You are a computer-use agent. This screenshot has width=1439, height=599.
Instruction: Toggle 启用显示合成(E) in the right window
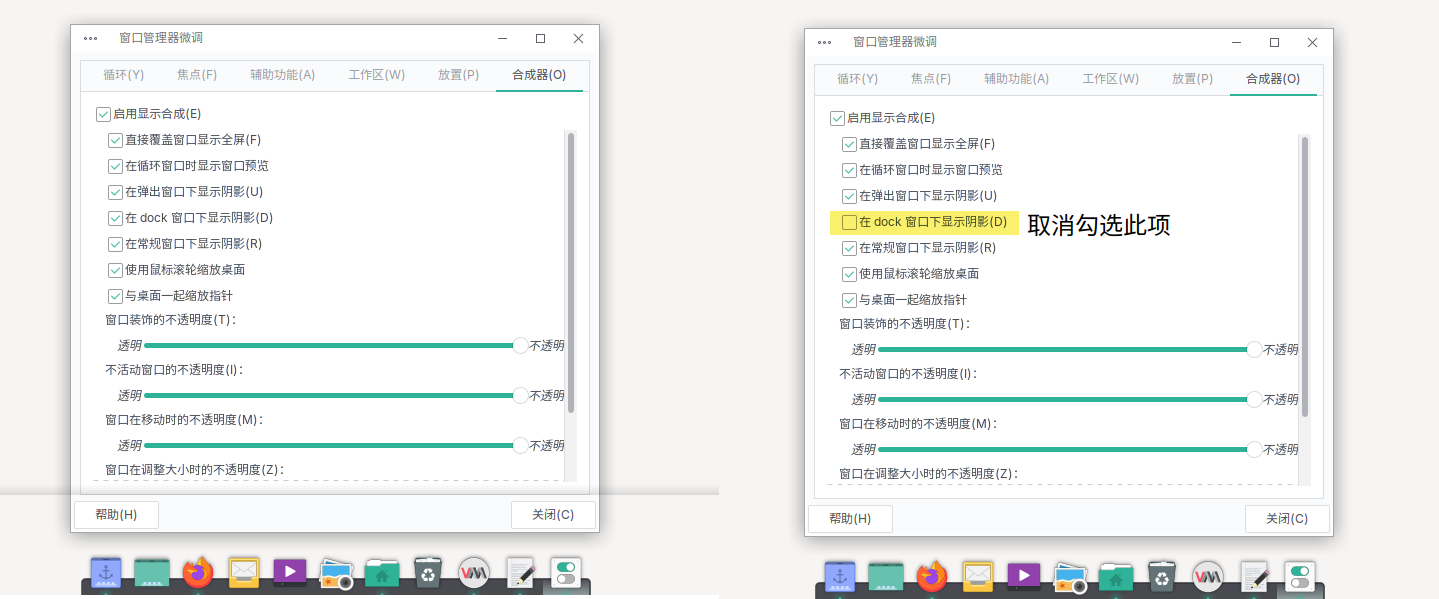(882, 118)
